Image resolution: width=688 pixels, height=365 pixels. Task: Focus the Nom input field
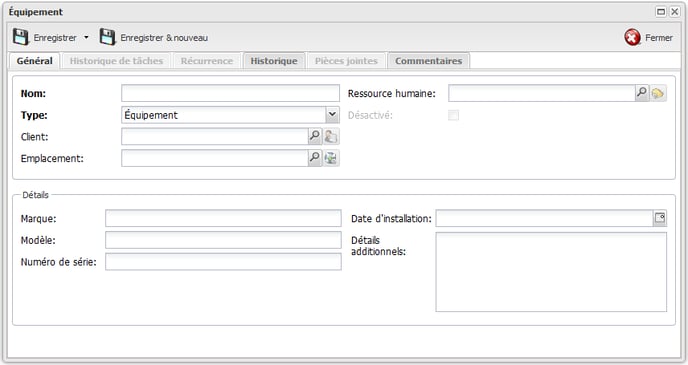tap(230, 93)
